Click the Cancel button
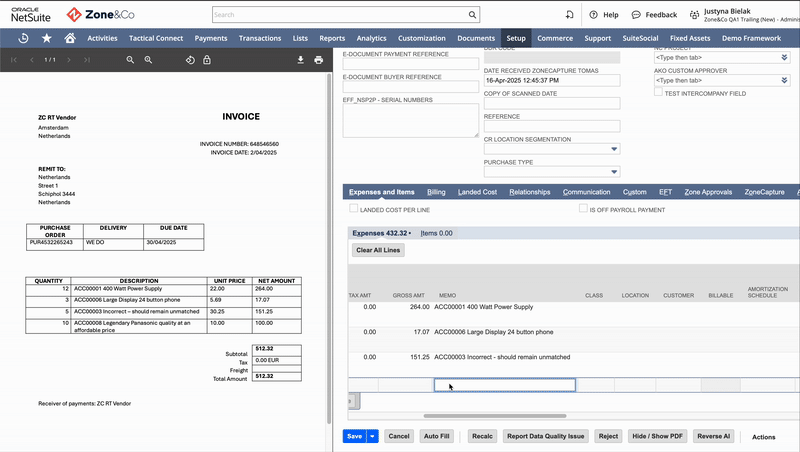The image size is (800, 452). click(398, 436)
